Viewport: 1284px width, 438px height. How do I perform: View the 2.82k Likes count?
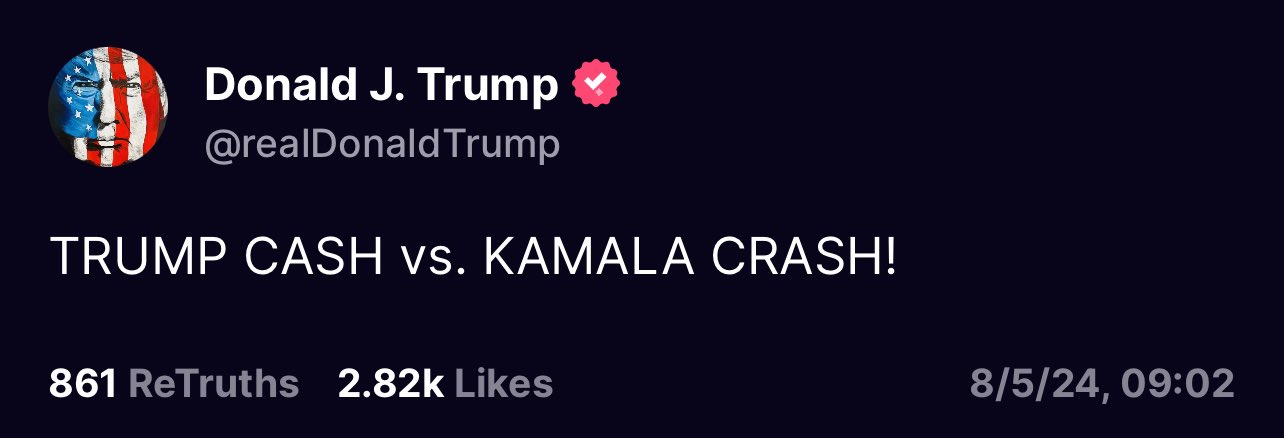(x=445, y=384)
